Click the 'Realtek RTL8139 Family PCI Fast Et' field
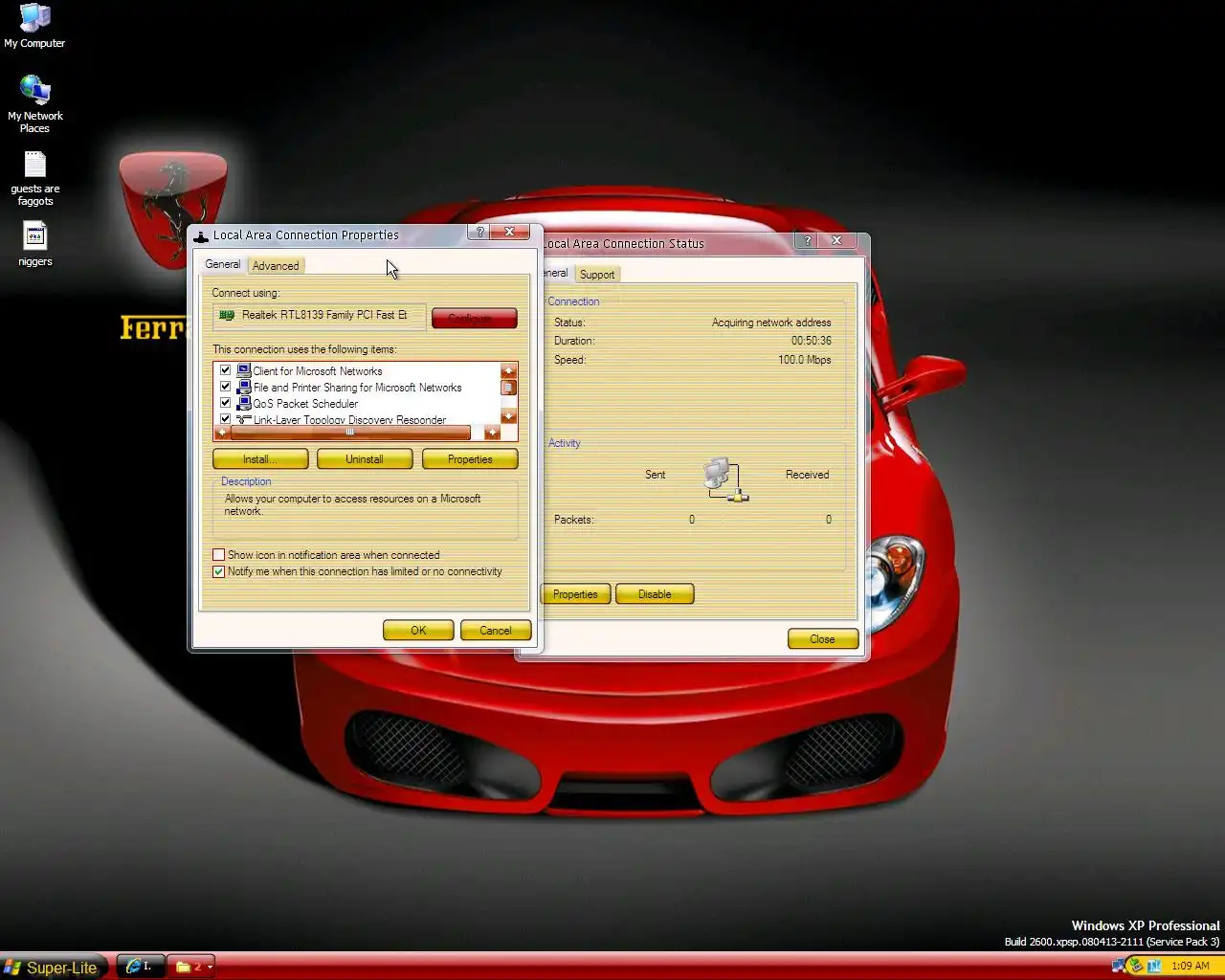Viewport: 1225px width, 980px height. (319, 316)
